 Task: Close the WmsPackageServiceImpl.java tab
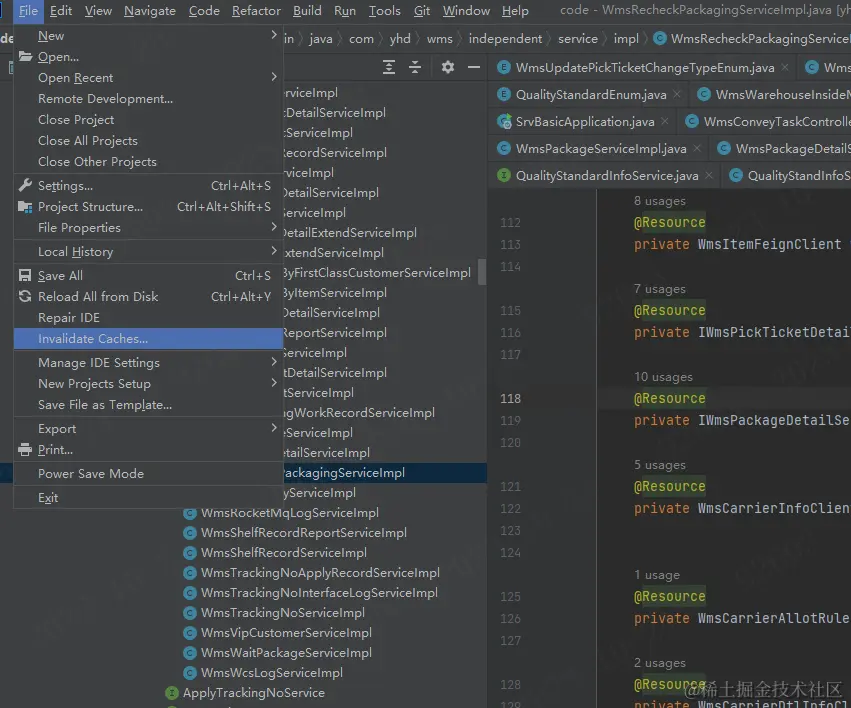coord(697,148)
